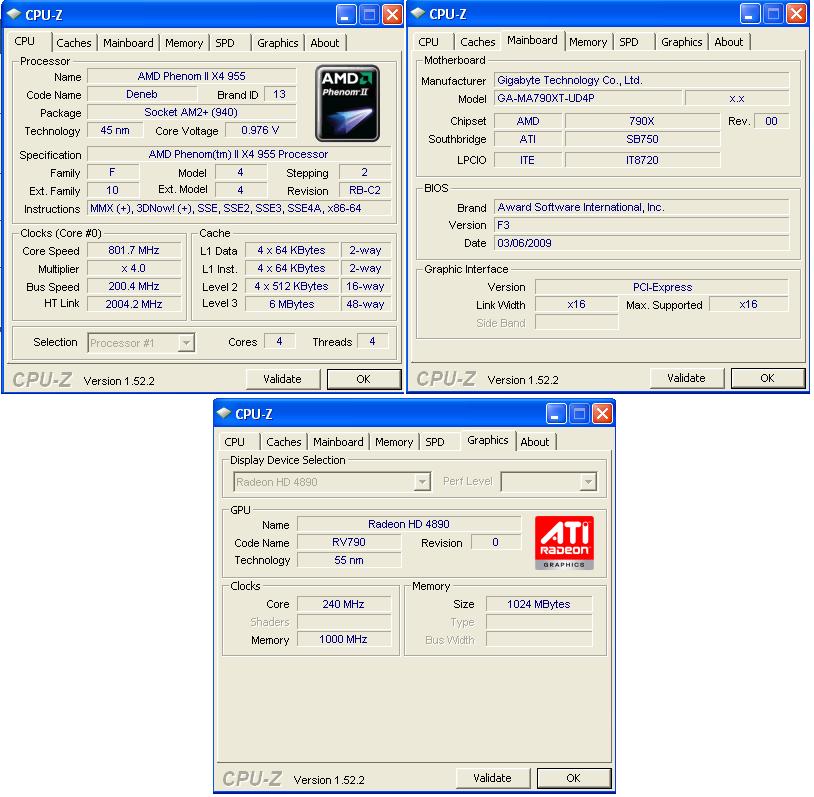Viewport: 814px width, 797px height.
Task: Open Memory tab in Graphics window
Action: tap(394, 442)
